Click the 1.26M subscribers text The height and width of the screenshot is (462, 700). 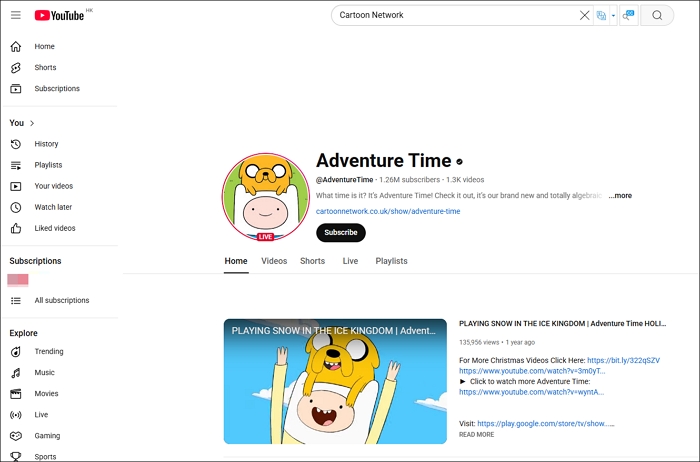[409, 180]
